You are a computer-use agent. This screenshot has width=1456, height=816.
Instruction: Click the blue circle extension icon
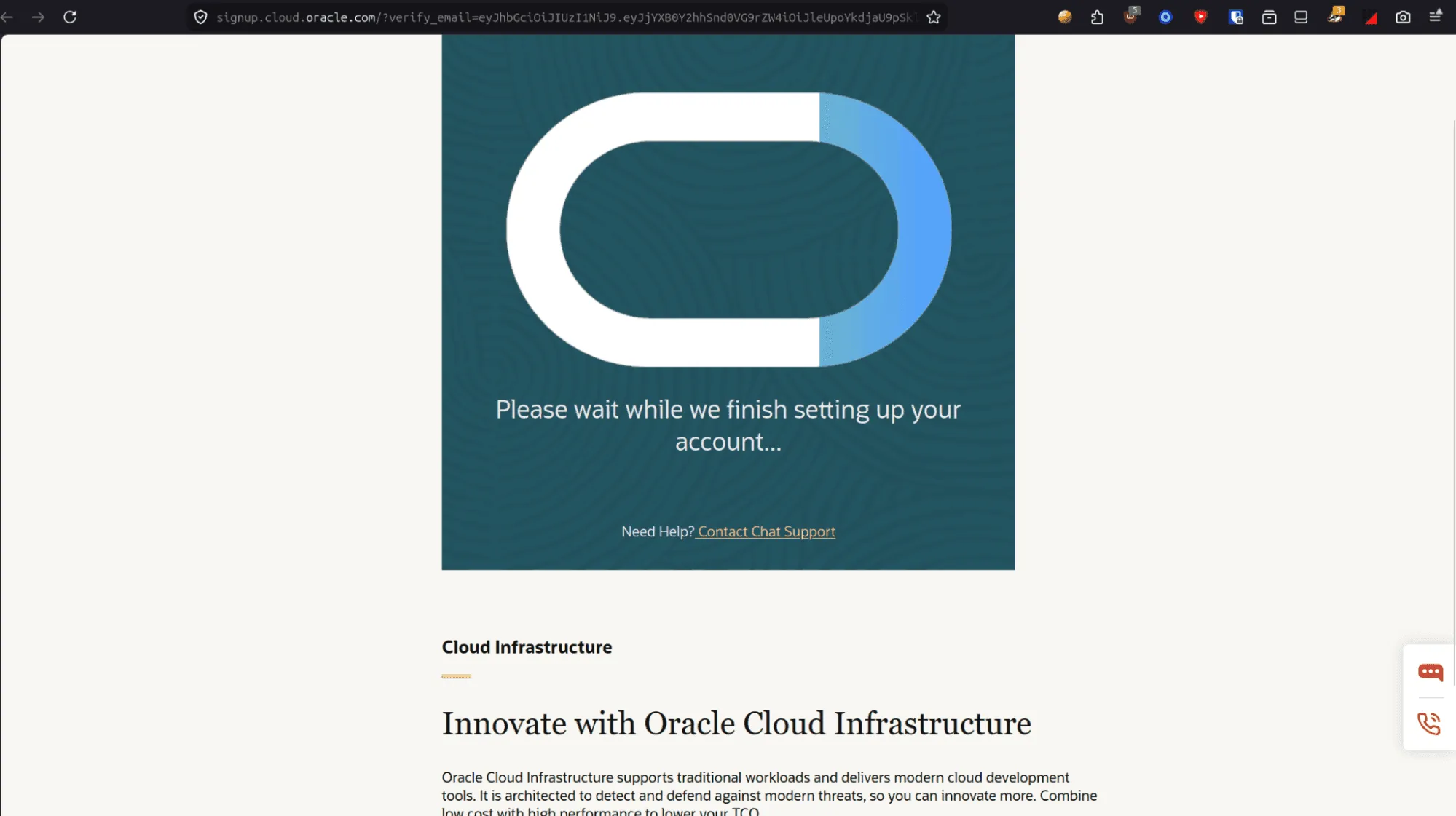(x=1165, y=17)
